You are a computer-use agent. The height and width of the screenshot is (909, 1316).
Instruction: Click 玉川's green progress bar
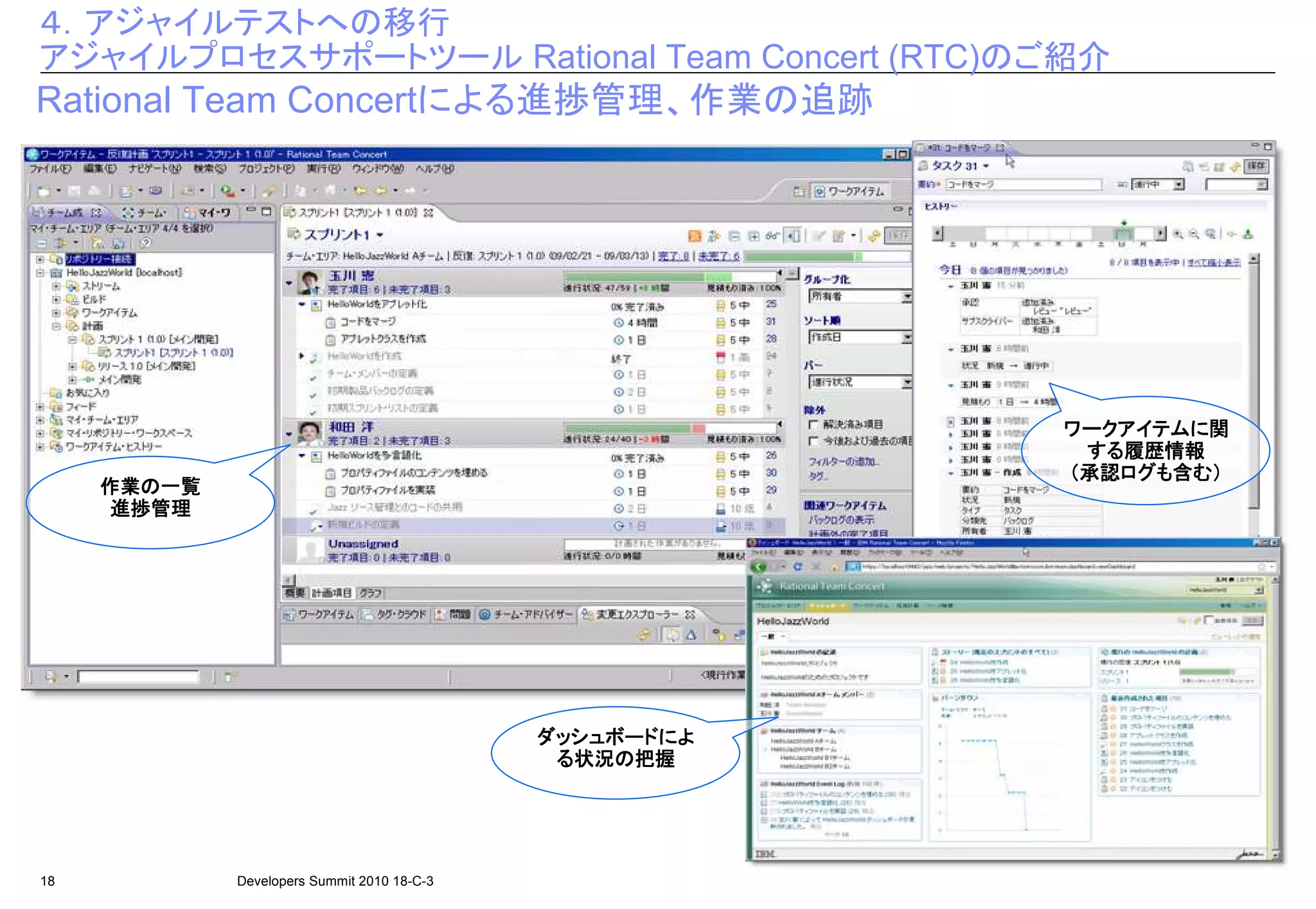pos(670,276)
